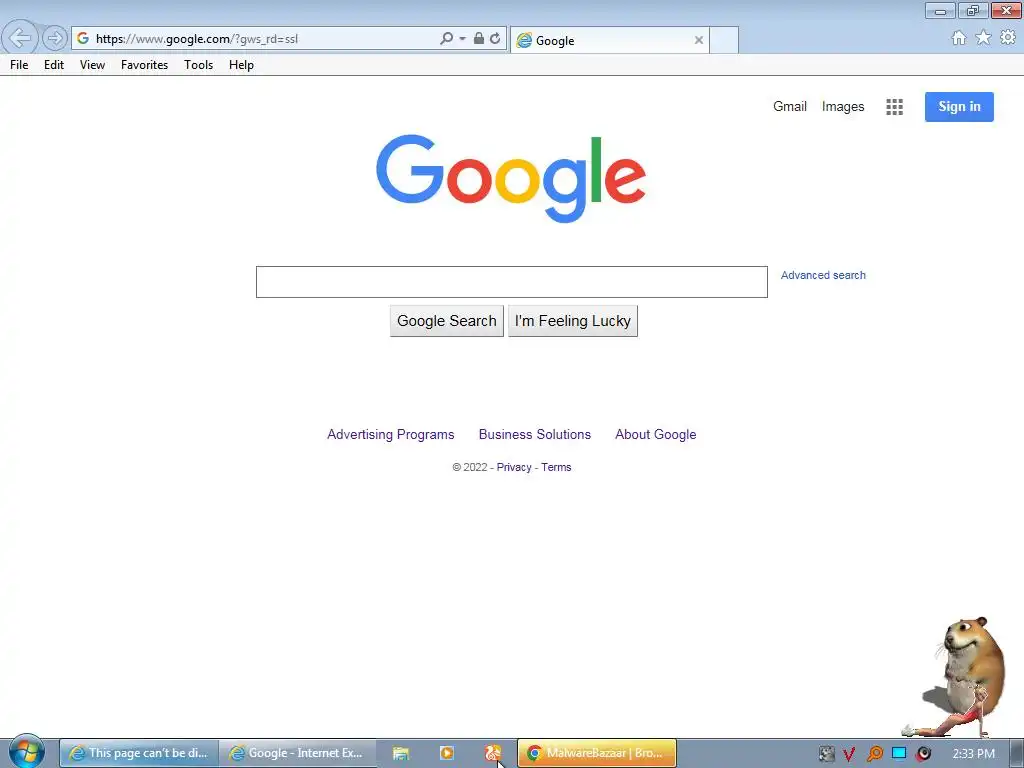Click I'm Feeling Lucky button
The height and width of the screenshot is (768, 1024).
(x=573, y=321)
